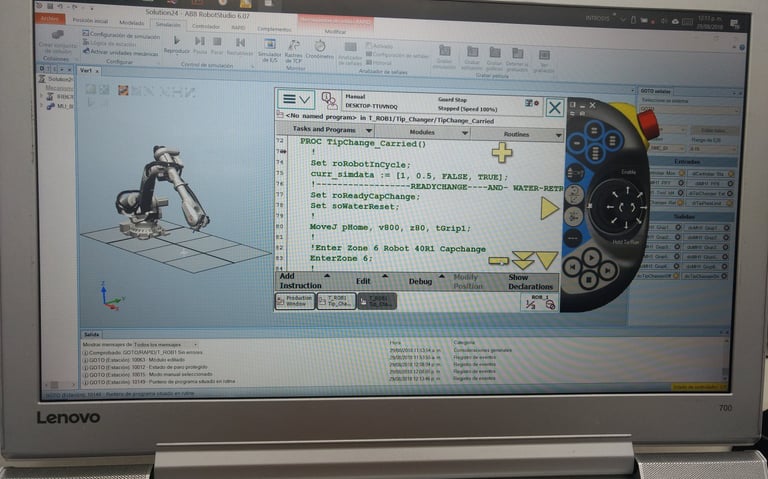Select code line MoveJ pHome, v800, z80

(390, 228)
